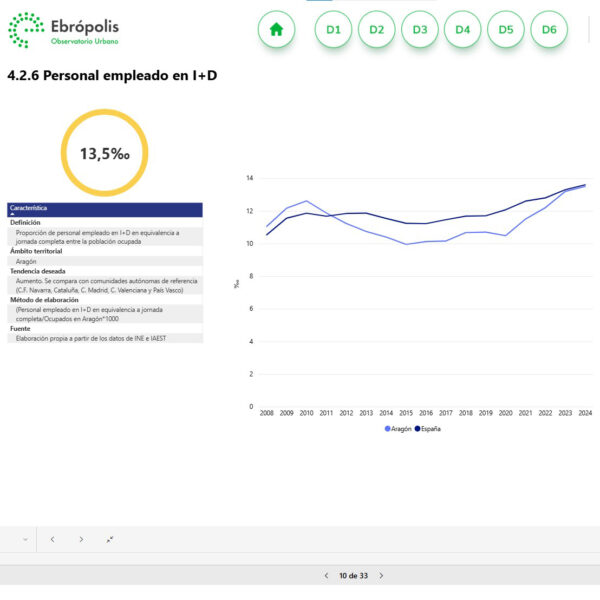The height and width of the screenshot is (600, 600).
Task: Click the toolbar back arrow
Action: 52,539
